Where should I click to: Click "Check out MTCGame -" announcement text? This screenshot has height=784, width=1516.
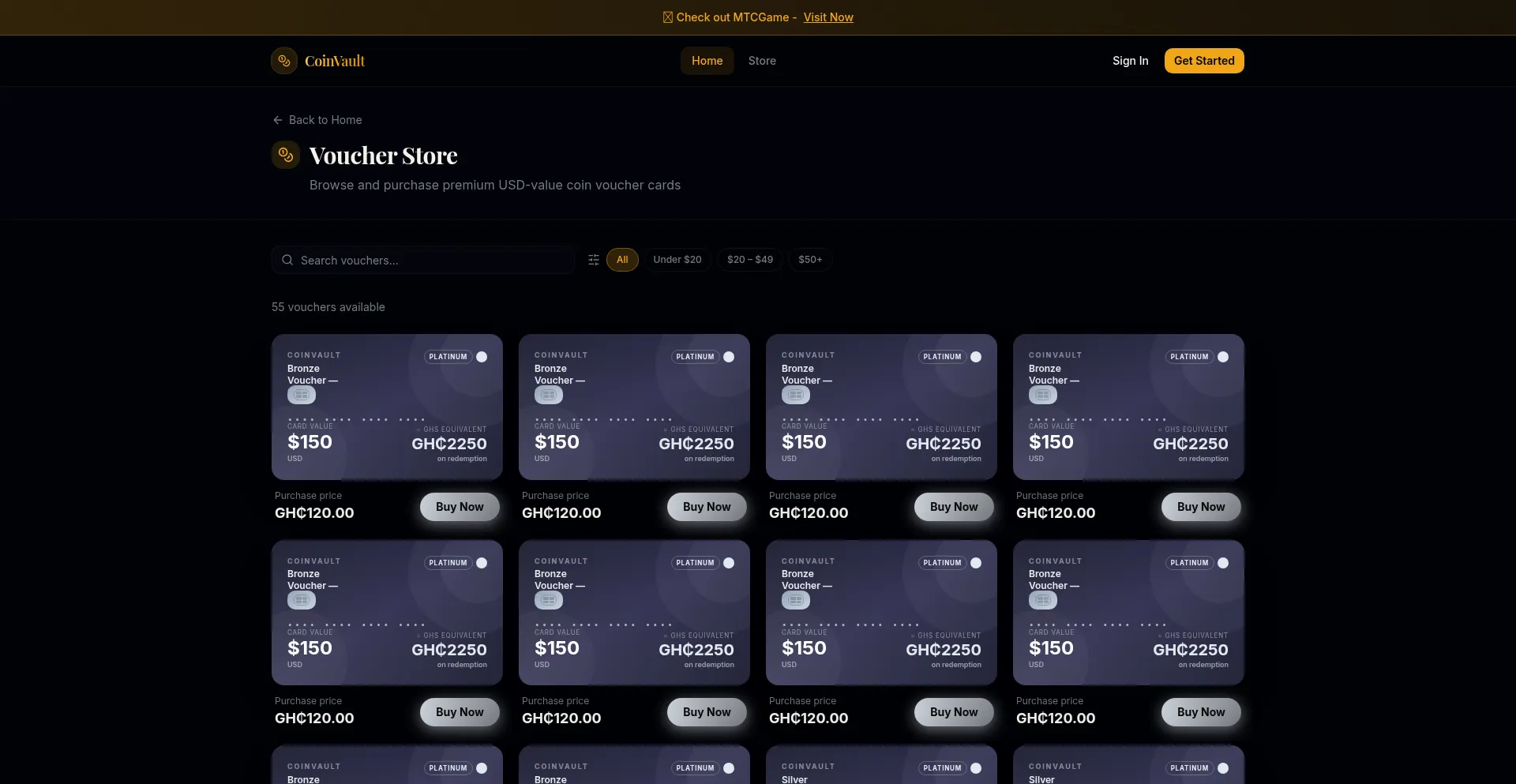(x=737, y=17)
